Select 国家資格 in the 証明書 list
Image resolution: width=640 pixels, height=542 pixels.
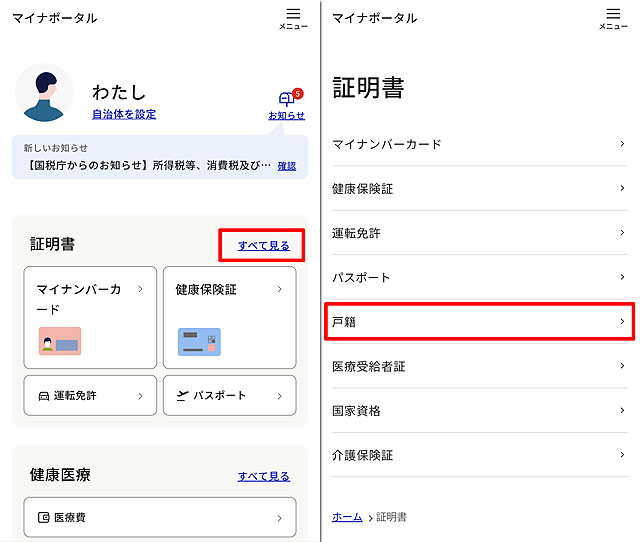(x=480, y=411)
